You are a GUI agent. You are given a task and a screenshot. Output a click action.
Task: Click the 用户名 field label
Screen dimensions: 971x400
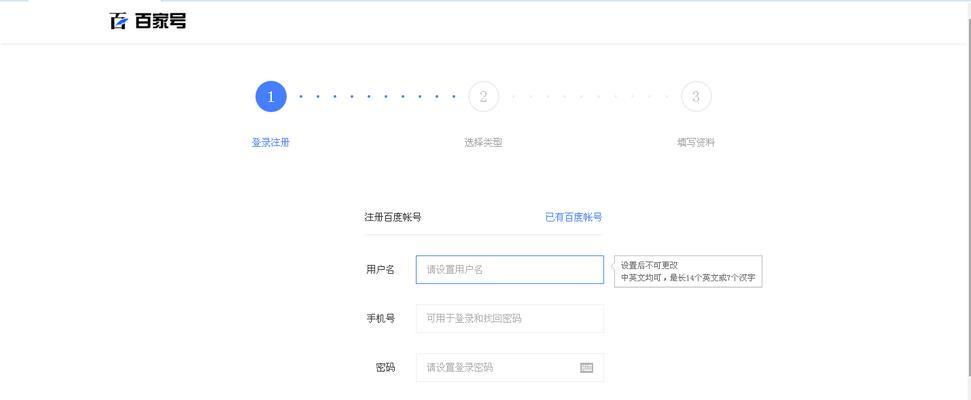pos(380,270)
